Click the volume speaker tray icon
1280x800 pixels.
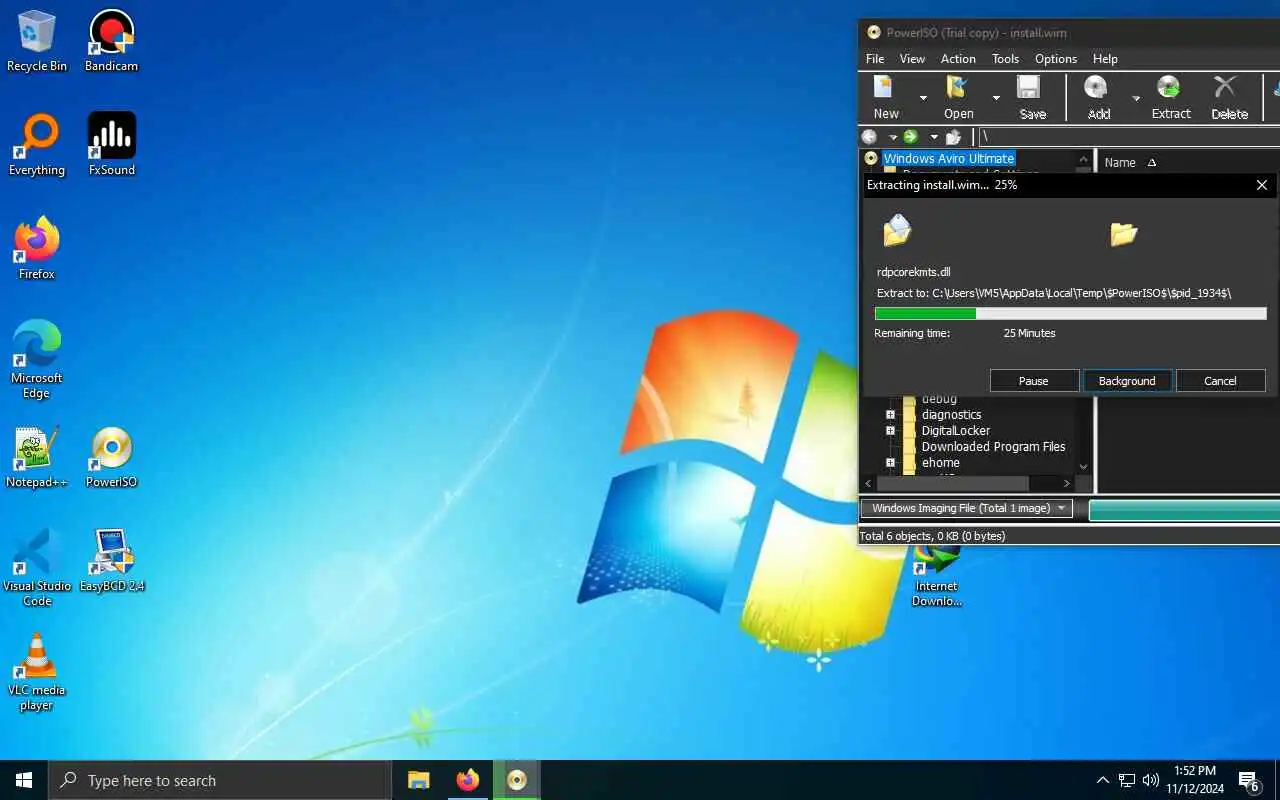1151,780
